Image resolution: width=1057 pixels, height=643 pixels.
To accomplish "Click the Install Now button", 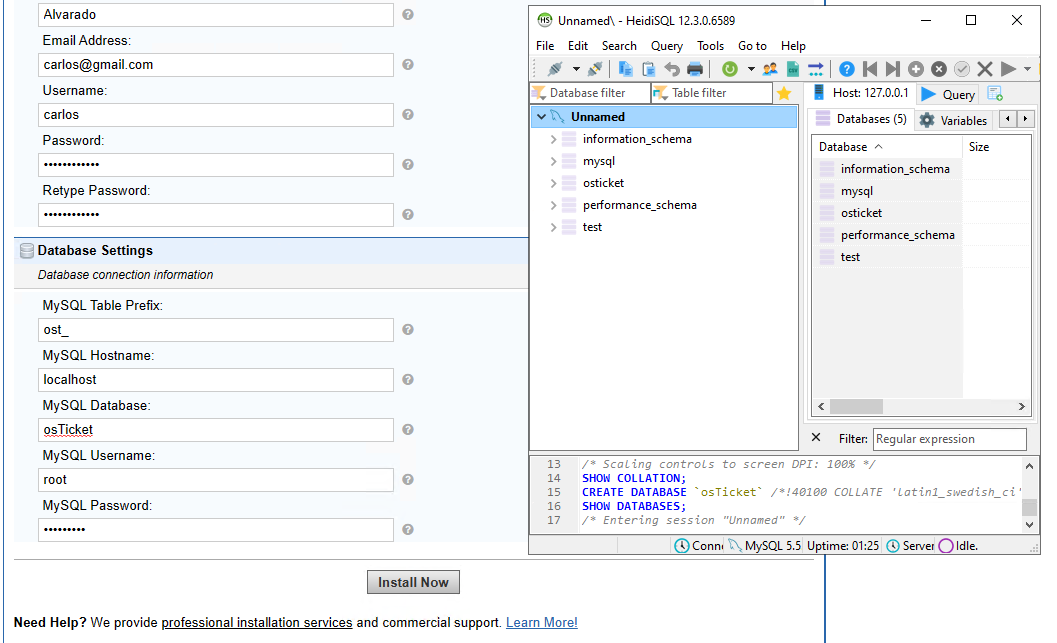I will [x=413, y=581].
